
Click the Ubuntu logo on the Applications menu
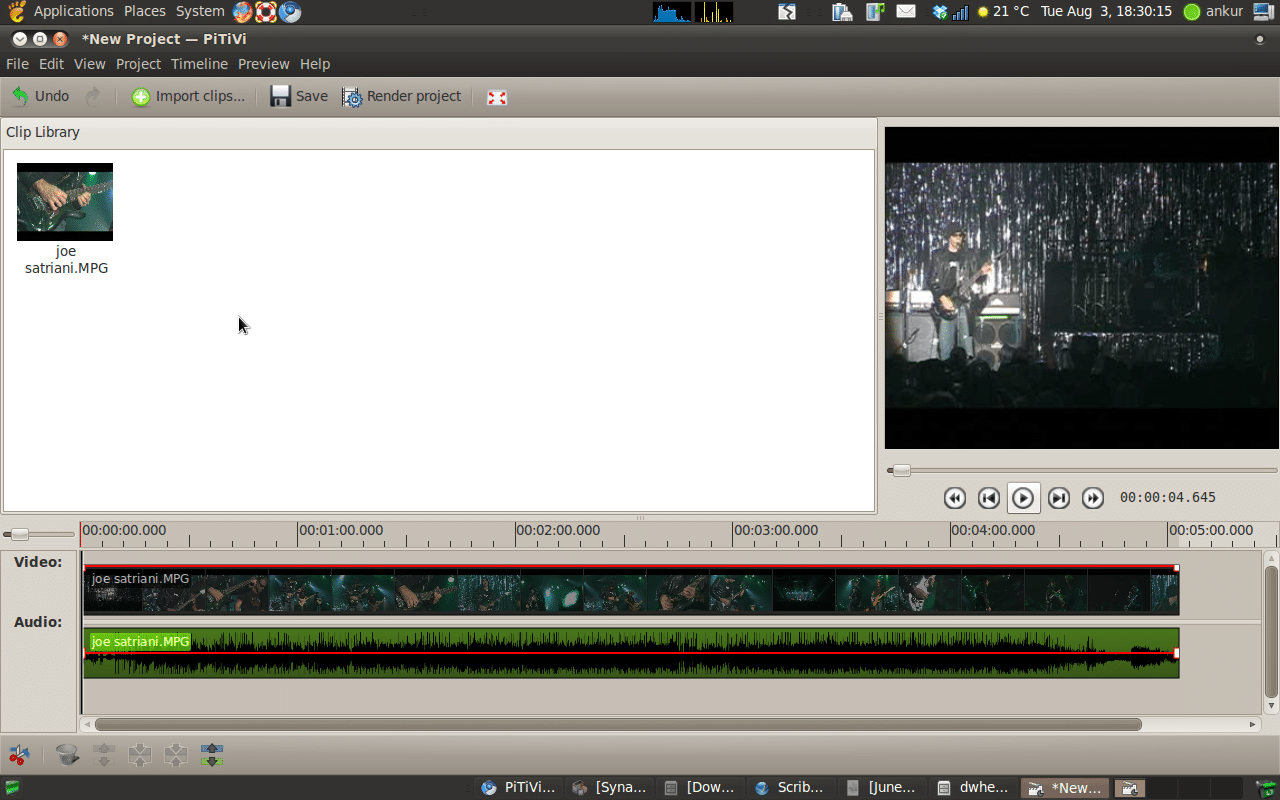click(17, 12)
